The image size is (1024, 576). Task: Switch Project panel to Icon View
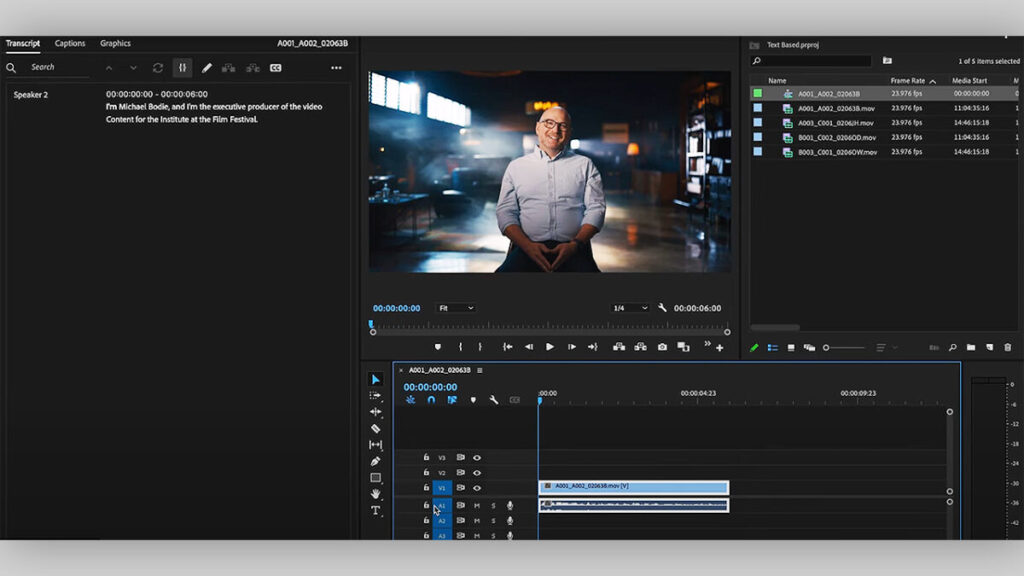(x=791, y=348)
